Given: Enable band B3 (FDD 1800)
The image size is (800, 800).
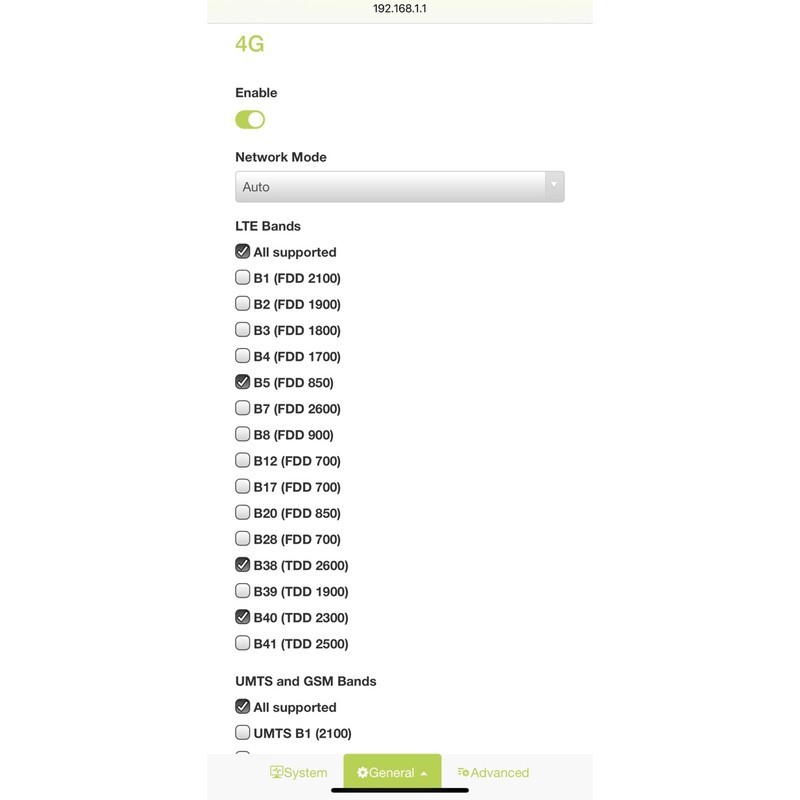Looking at the screenshot, I should [x=242, y=330].
